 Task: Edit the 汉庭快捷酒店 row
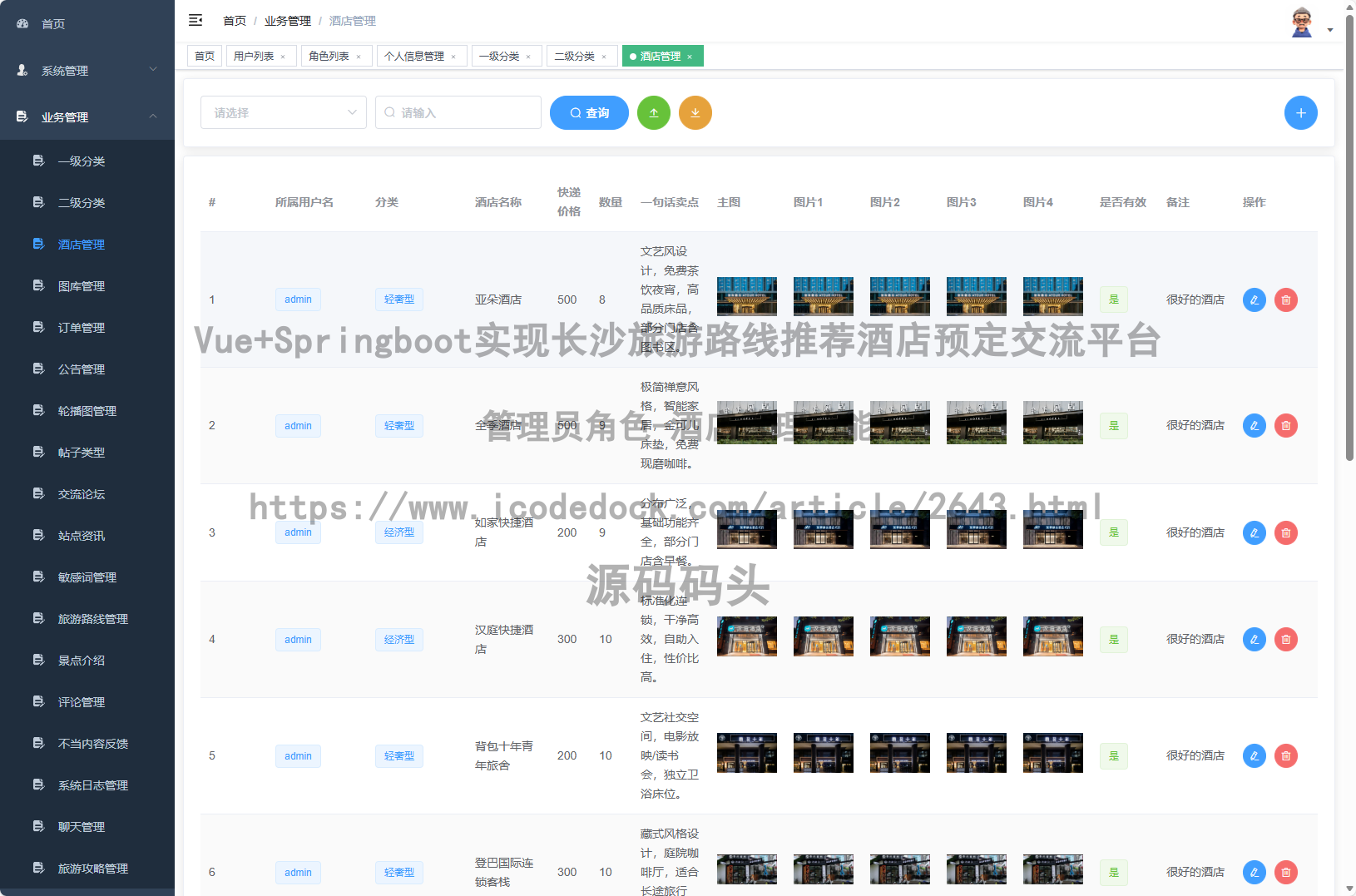coord(1254,640)
